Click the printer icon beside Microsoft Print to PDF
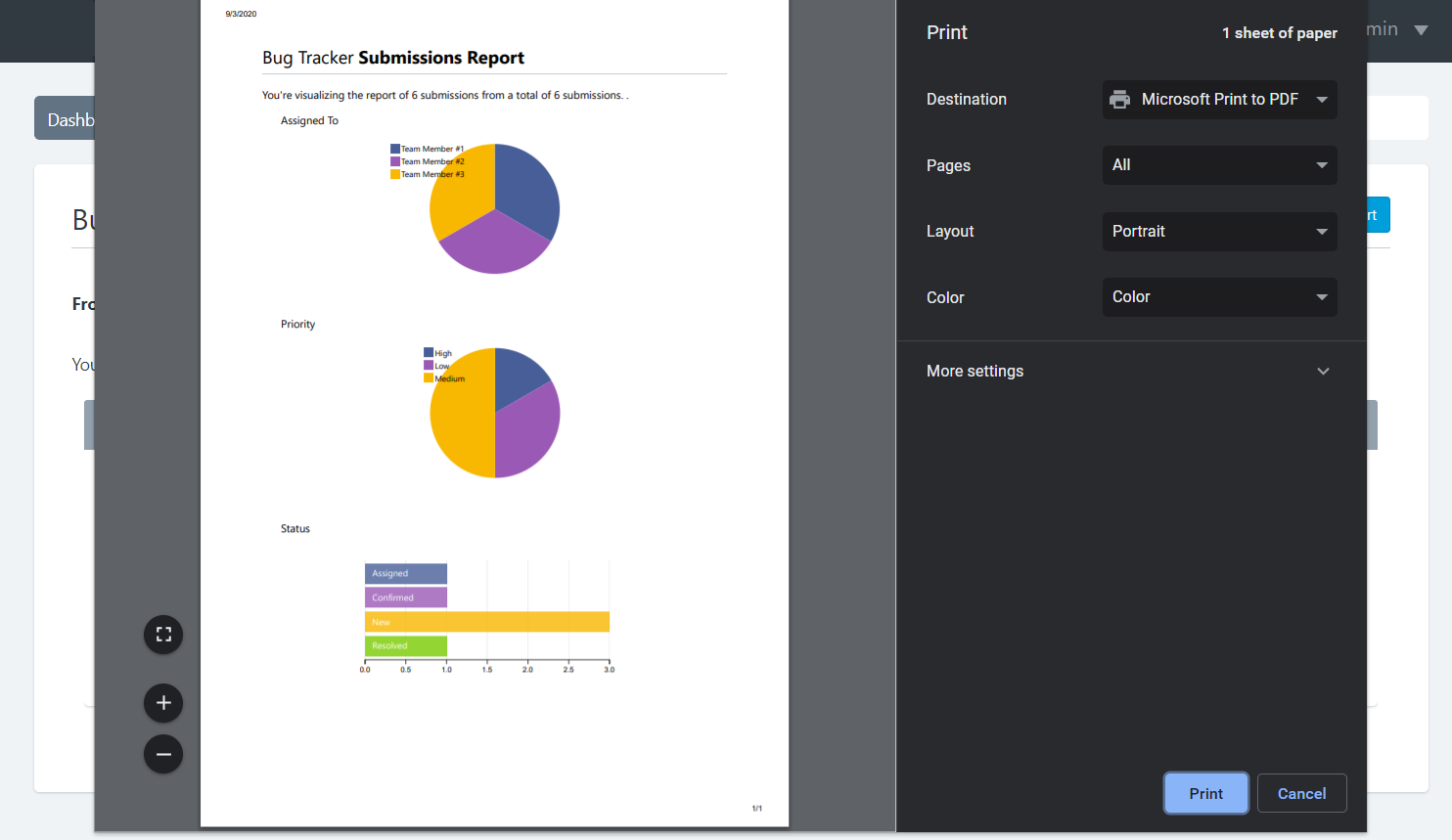This screenshot has height=840, width=1452. (x=1119, y=100)
